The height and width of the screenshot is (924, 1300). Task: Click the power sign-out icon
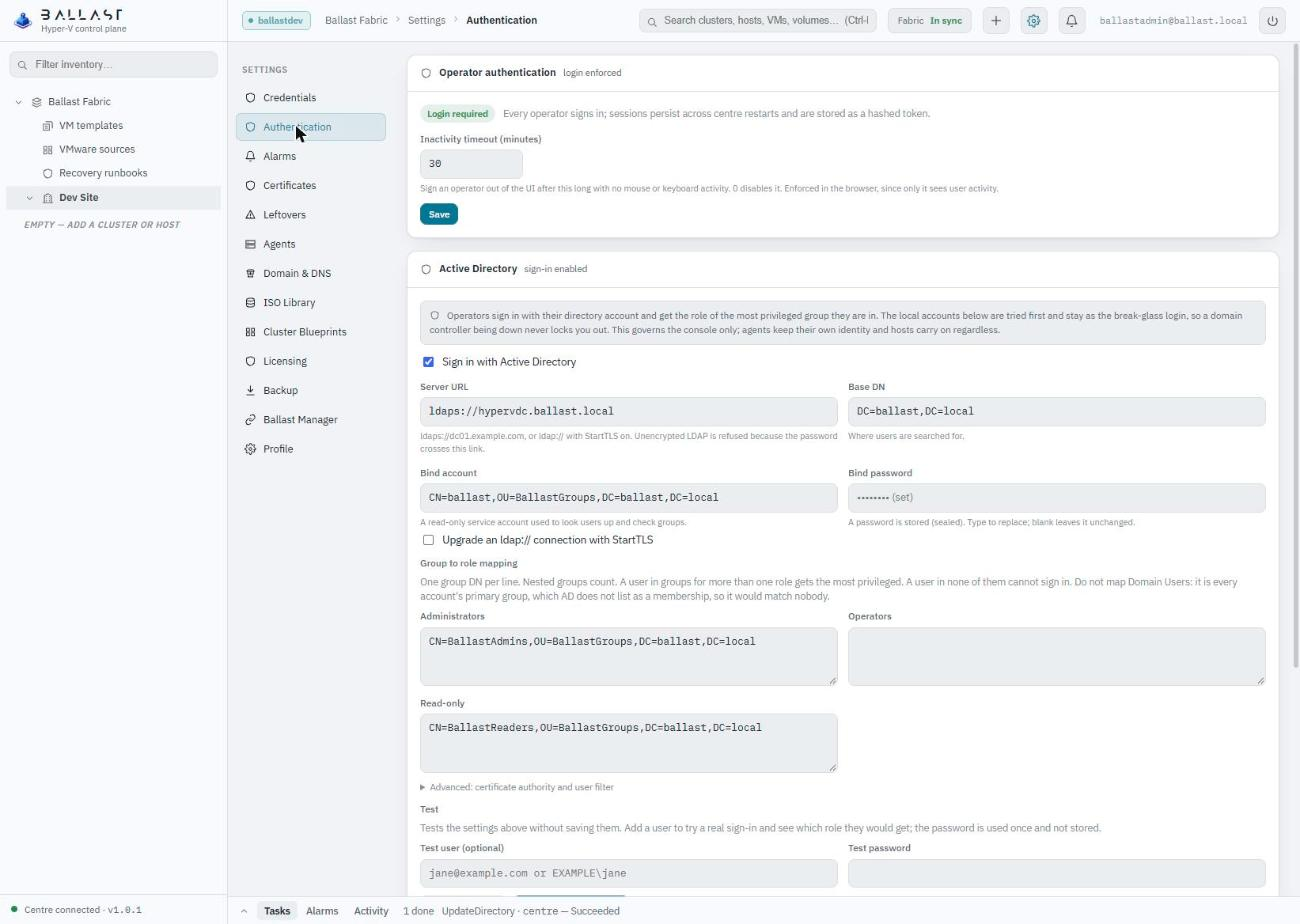tap(1272, 20)
